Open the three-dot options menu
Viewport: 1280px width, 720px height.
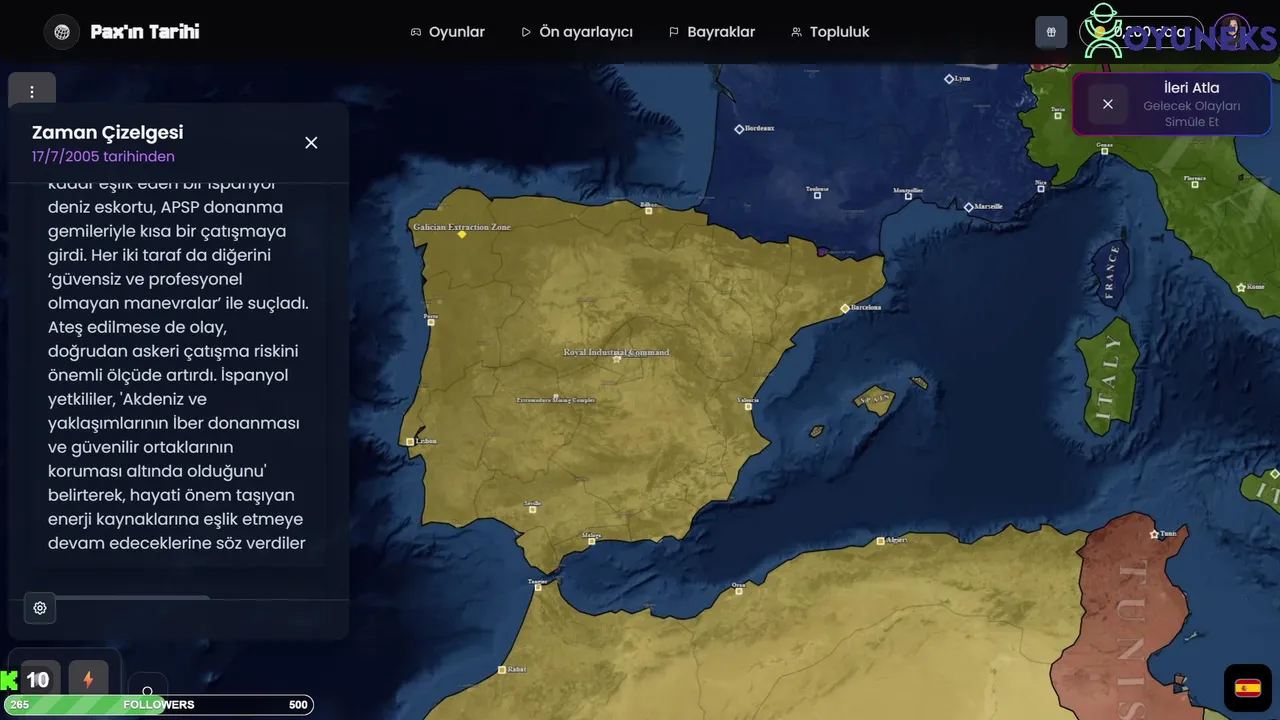point(32,92)
